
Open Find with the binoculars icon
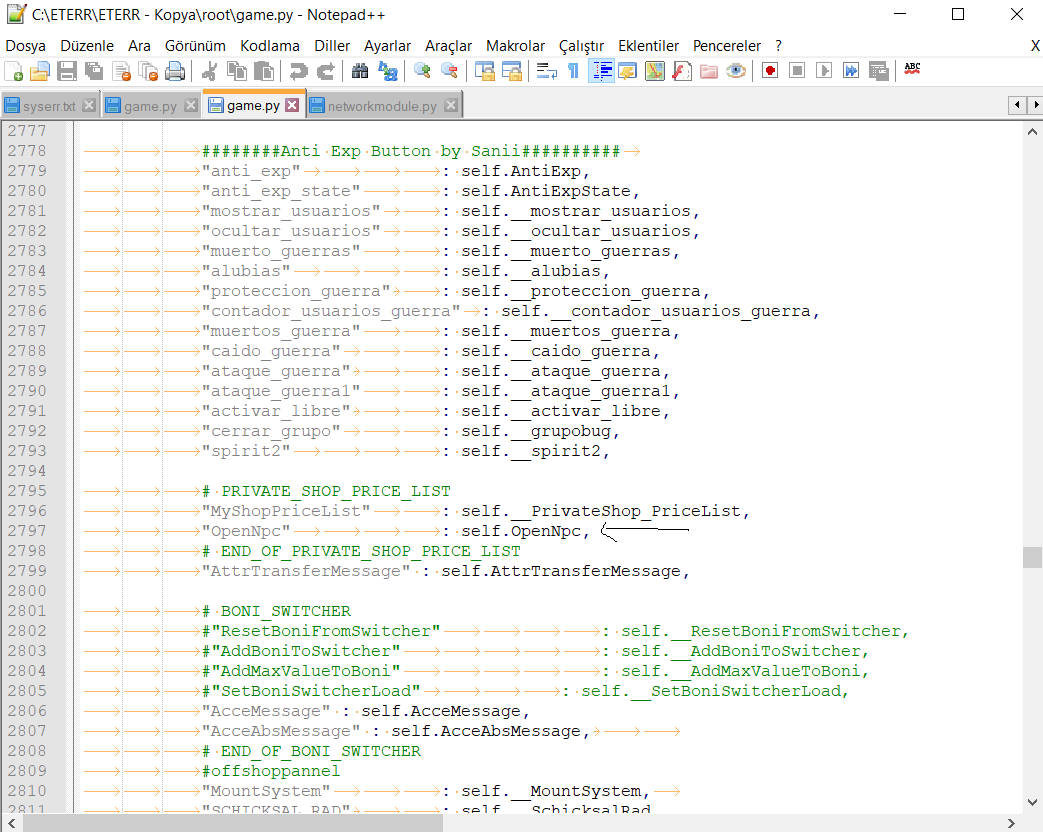(x=360, y=71)
